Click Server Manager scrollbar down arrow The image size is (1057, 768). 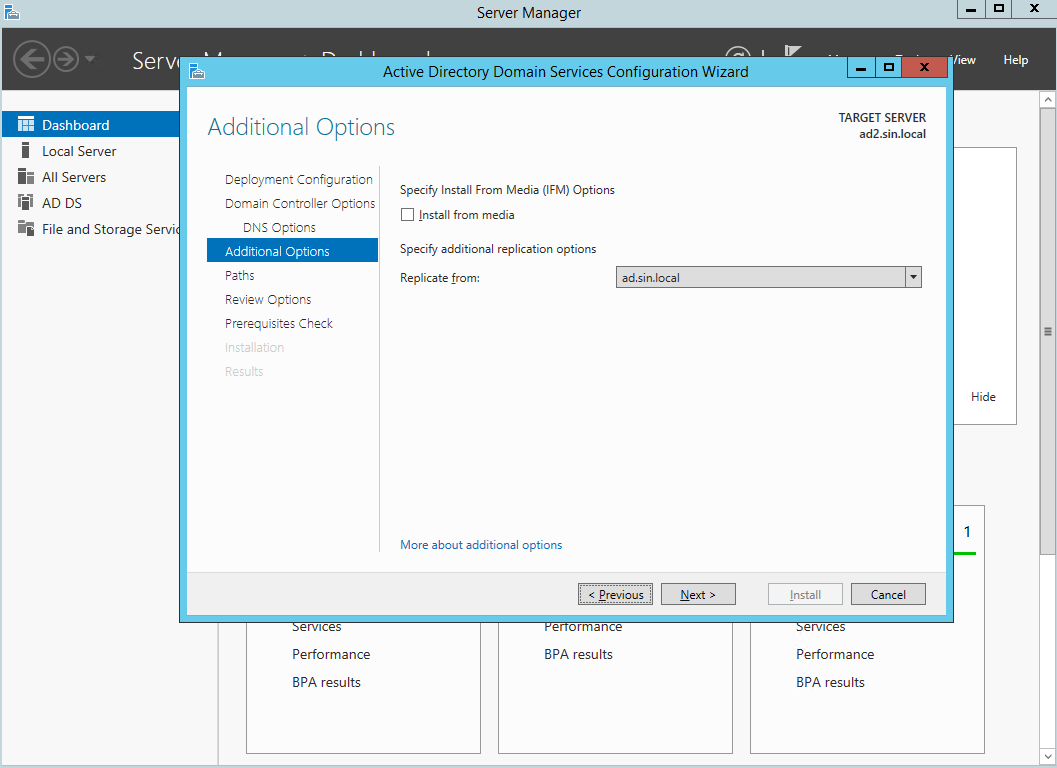(1048, 757)
